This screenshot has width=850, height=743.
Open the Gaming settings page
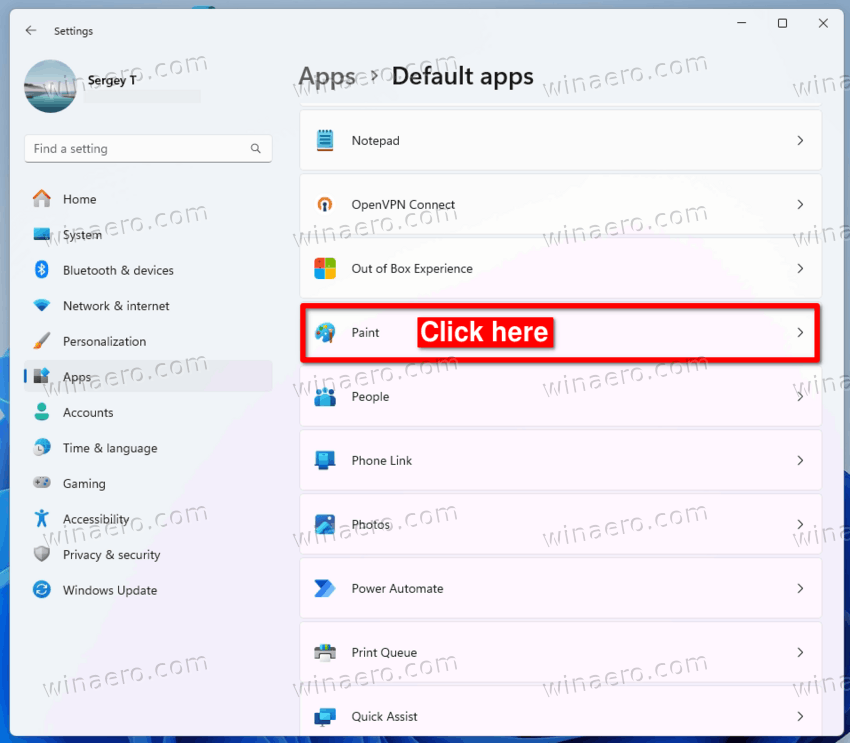click(148, 483)
